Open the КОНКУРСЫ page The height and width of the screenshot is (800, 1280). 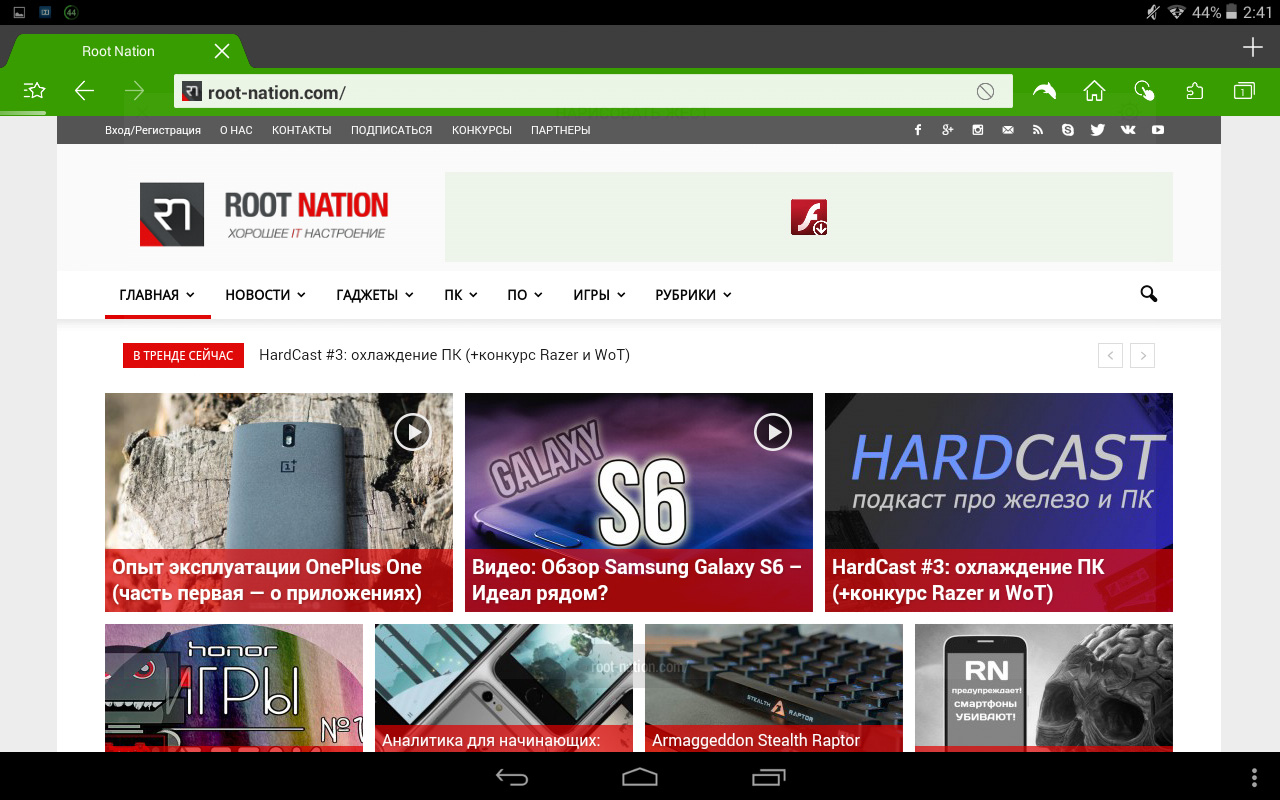481,130
